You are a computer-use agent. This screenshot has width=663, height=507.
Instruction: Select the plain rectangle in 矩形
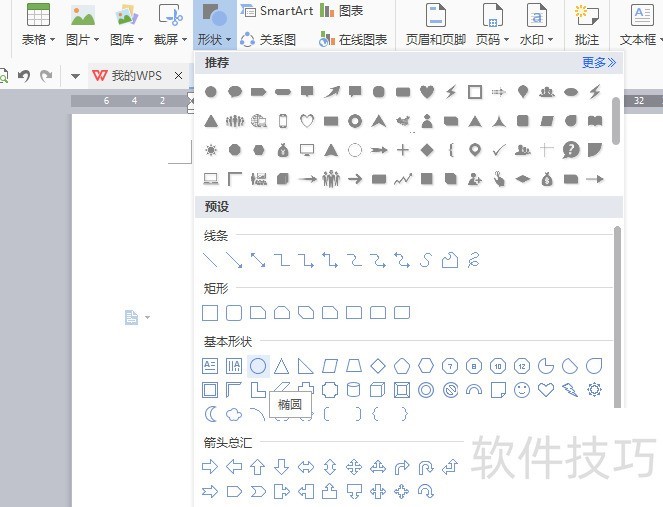point(210,313)
